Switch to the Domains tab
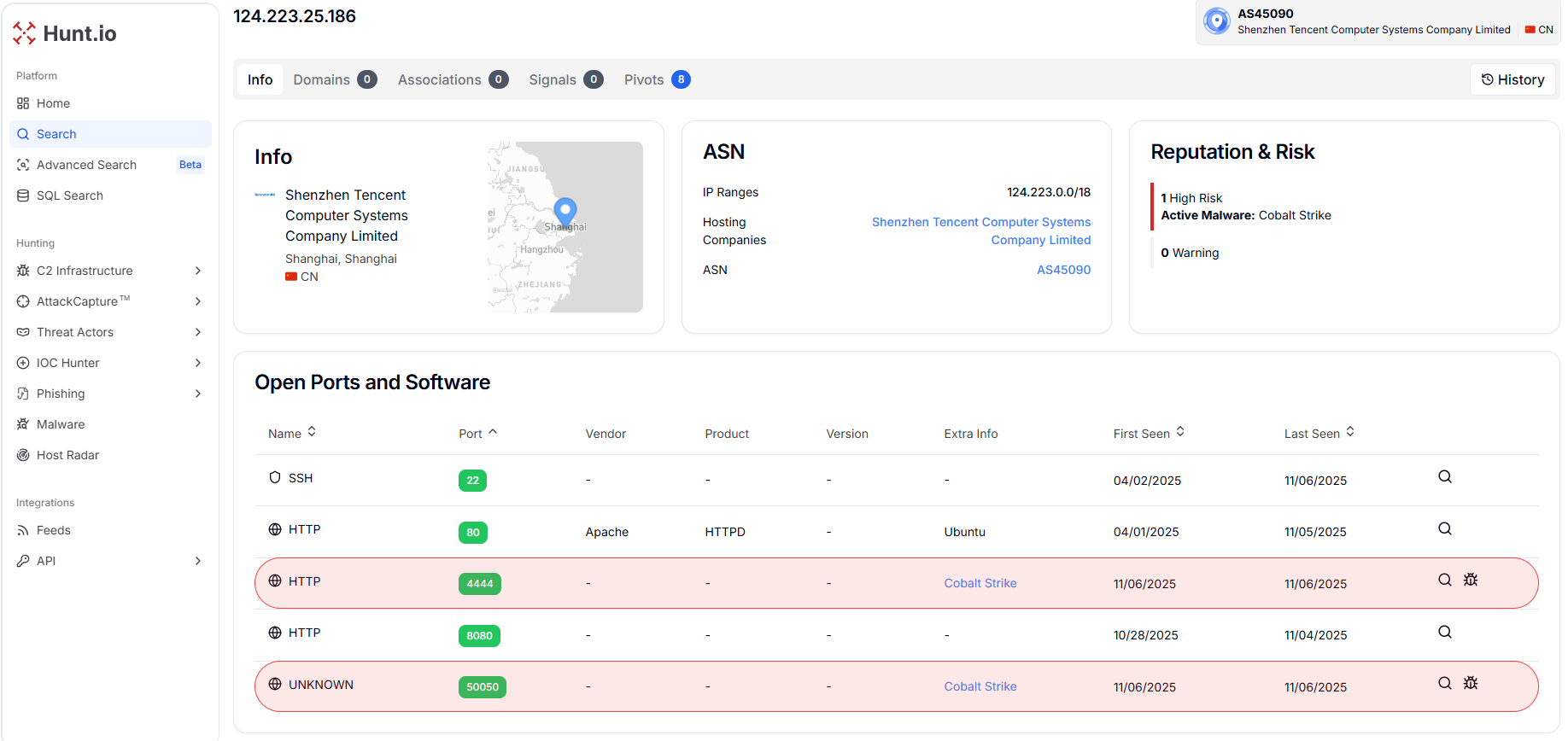 pos(335,79)
